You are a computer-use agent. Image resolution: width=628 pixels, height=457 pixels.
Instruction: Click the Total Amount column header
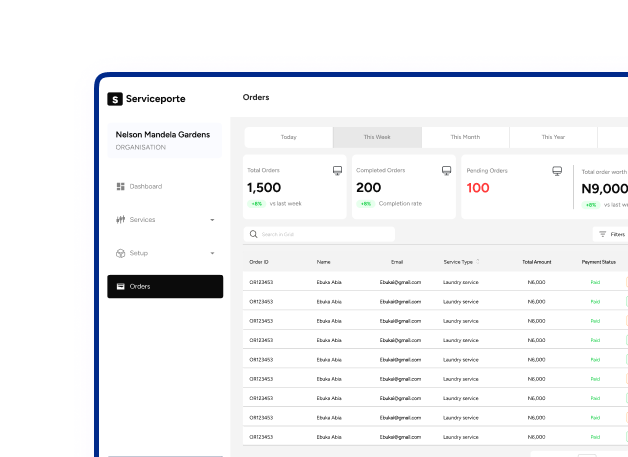536,262
